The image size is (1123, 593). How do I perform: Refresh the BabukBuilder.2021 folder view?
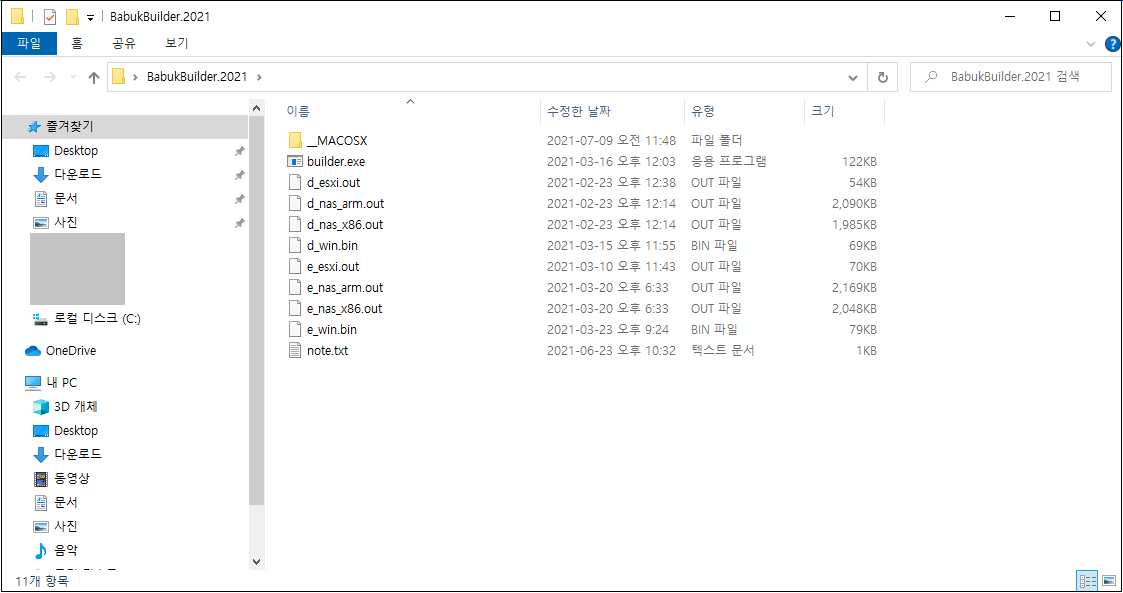(x=882, y=77)
